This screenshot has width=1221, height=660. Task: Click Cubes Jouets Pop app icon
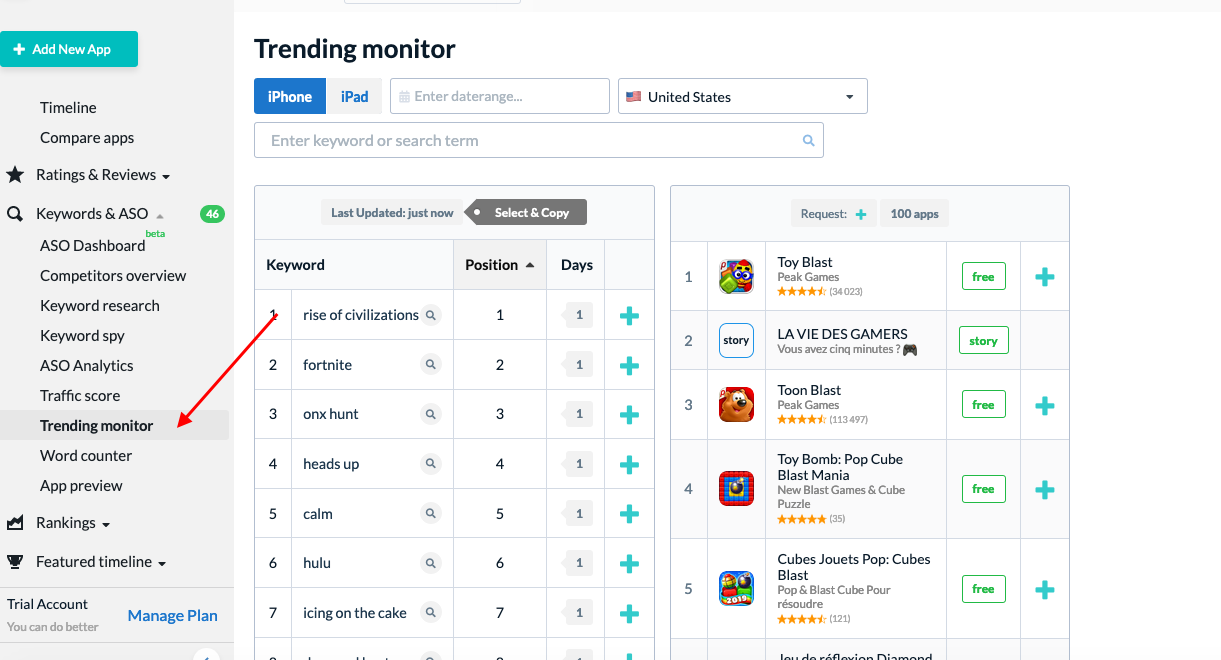(x=736, y=588)
